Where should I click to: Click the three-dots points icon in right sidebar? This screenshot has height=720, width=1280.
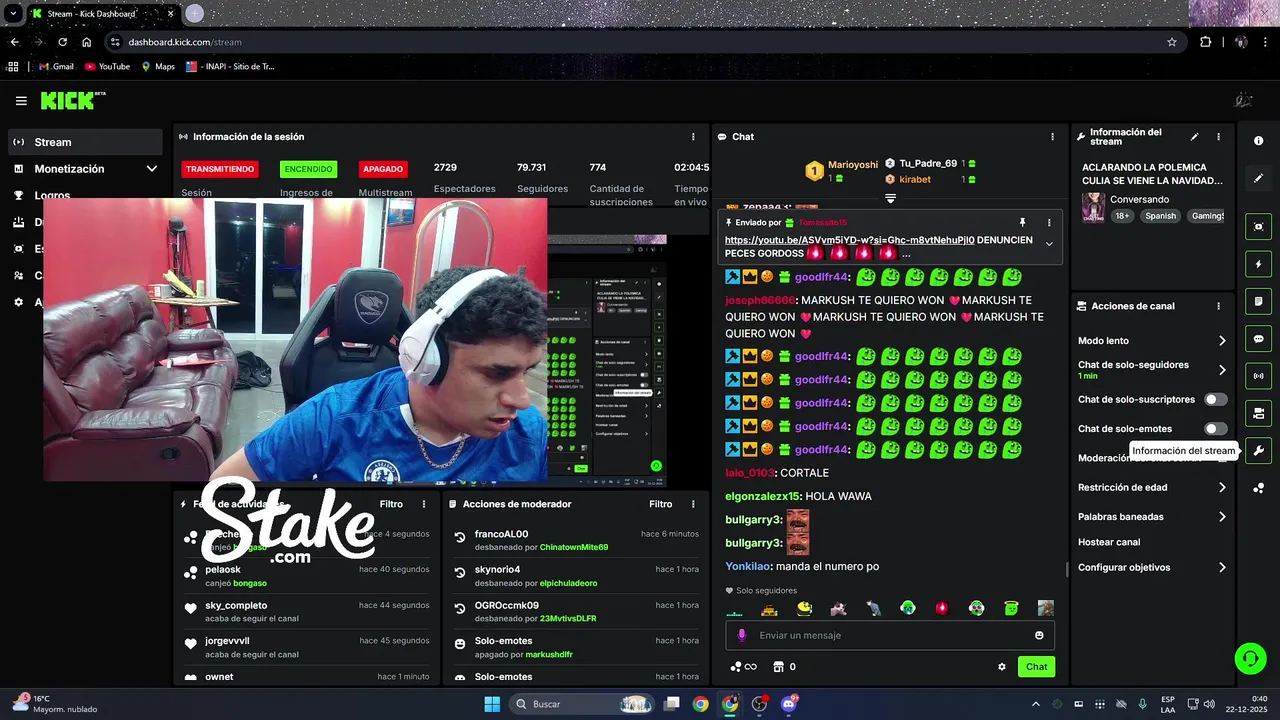[x=1258, y=488]
